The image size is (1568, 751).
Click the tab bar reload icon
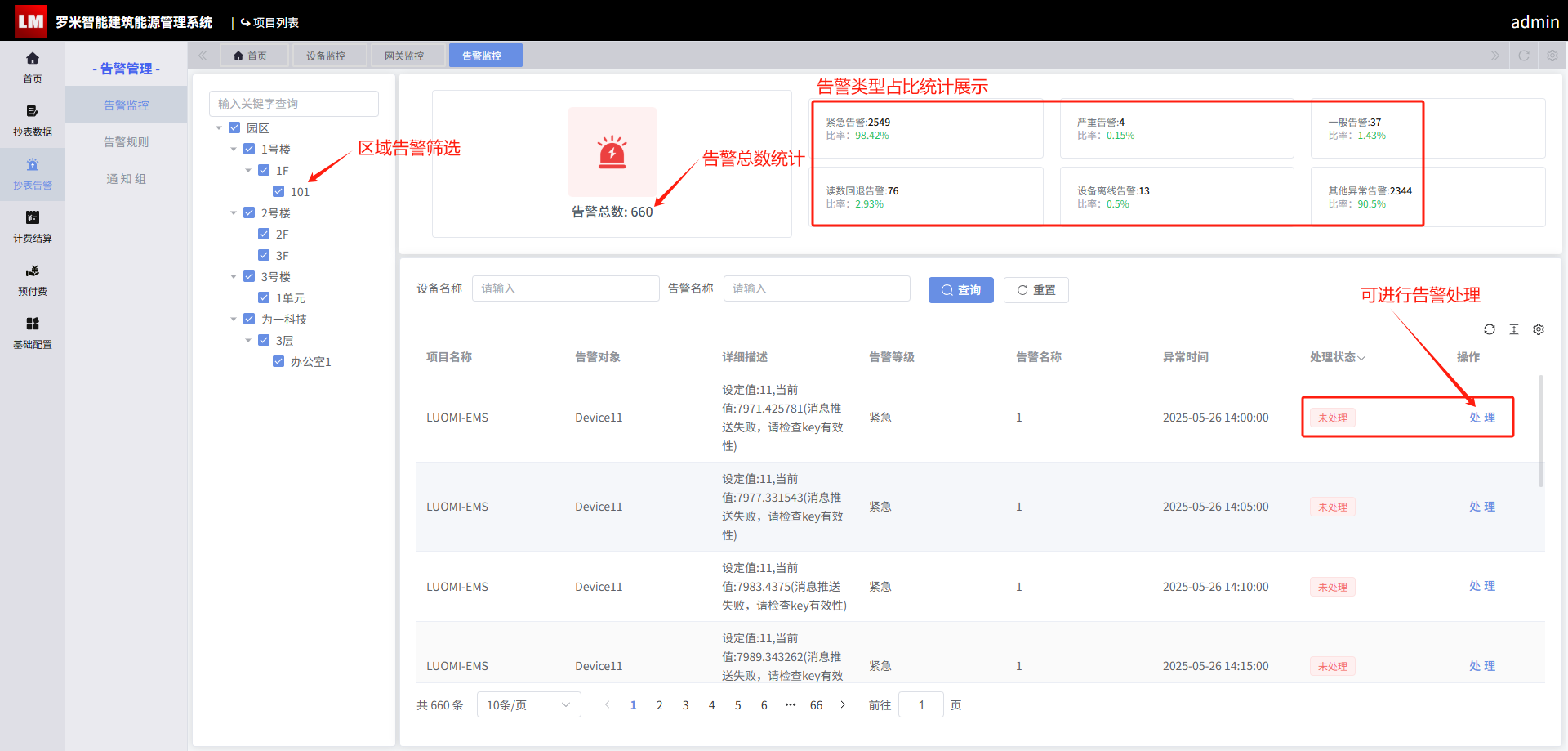click(1524, 56)
